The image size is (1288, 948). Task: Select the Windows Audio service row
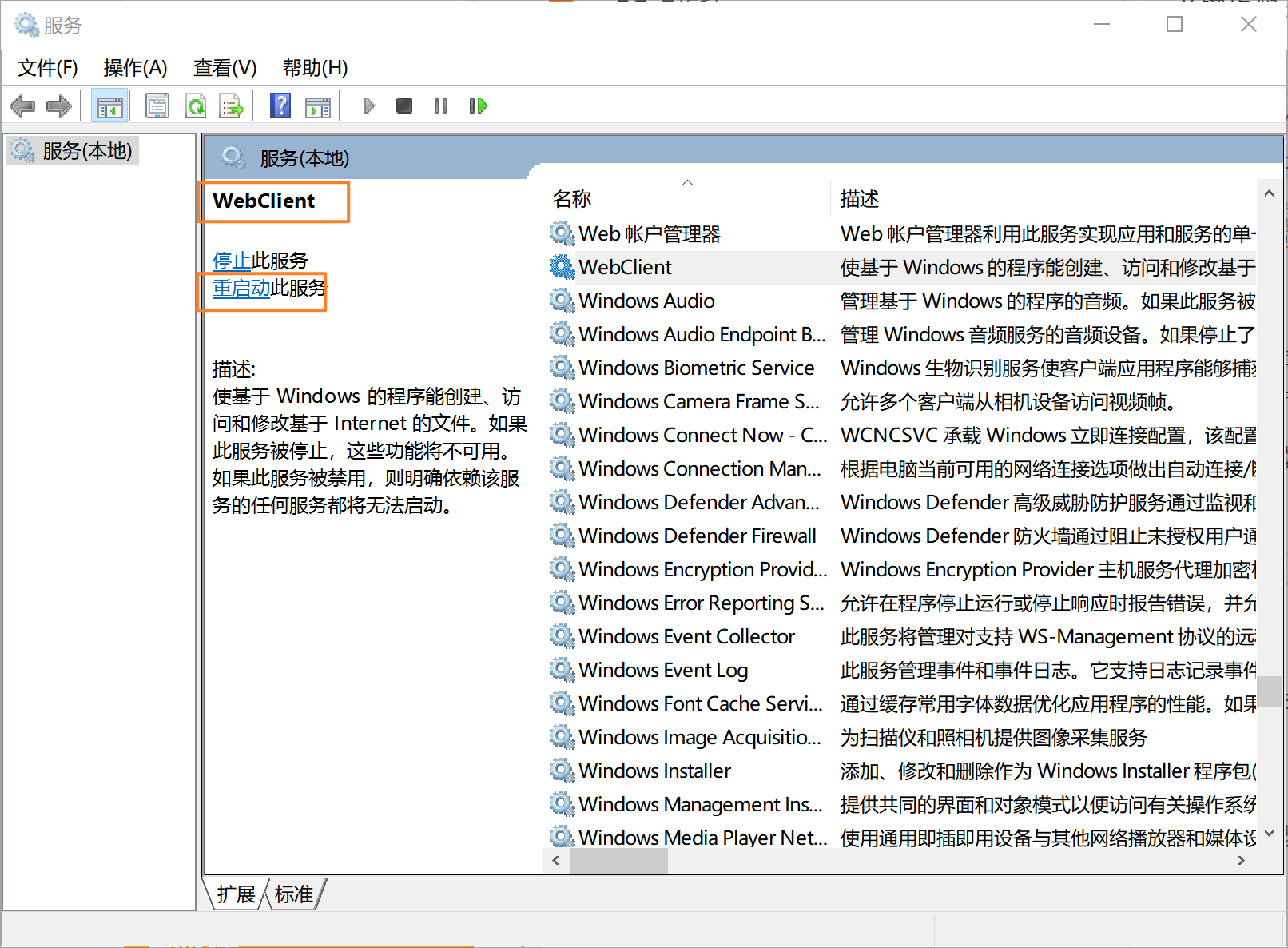pos(646,301)
